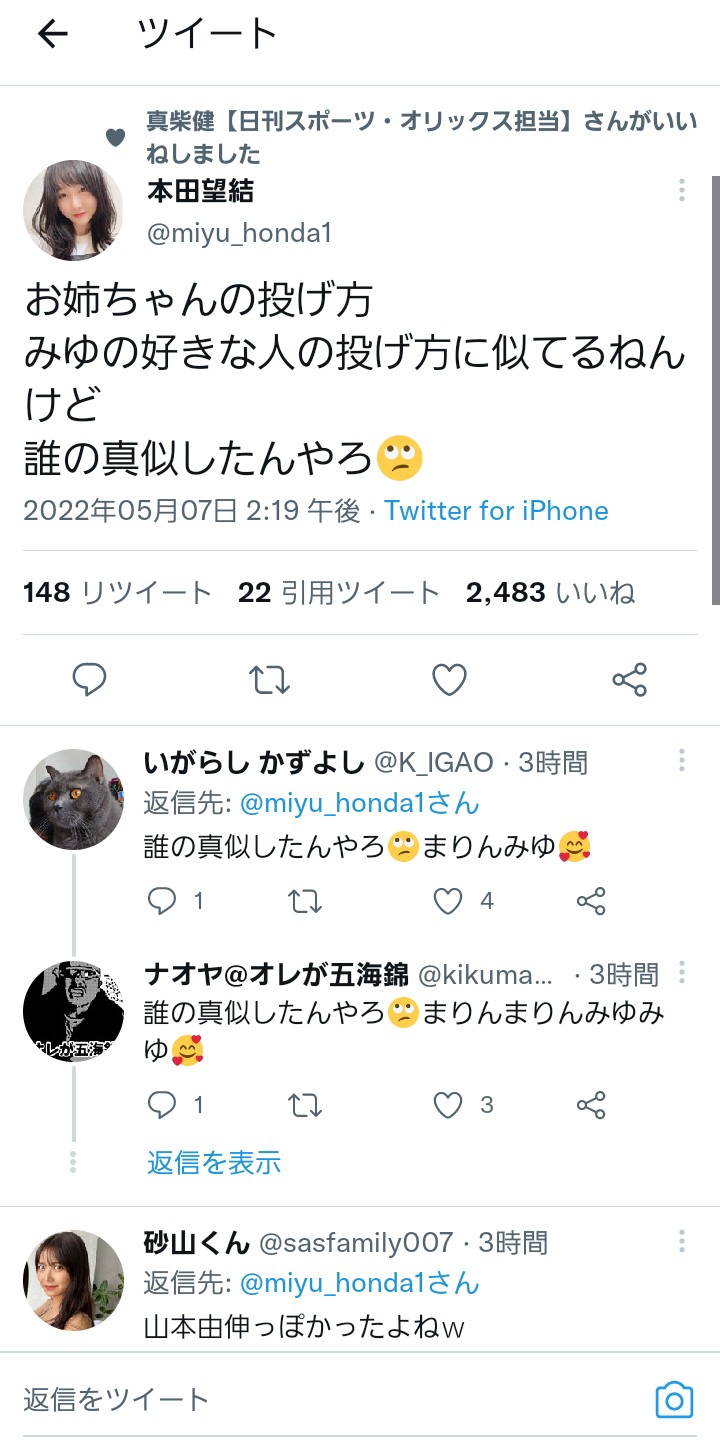This screenshot has width=720, height=1440.
Task: View the 22 引用ツイート list
Action: click(339, 593)
